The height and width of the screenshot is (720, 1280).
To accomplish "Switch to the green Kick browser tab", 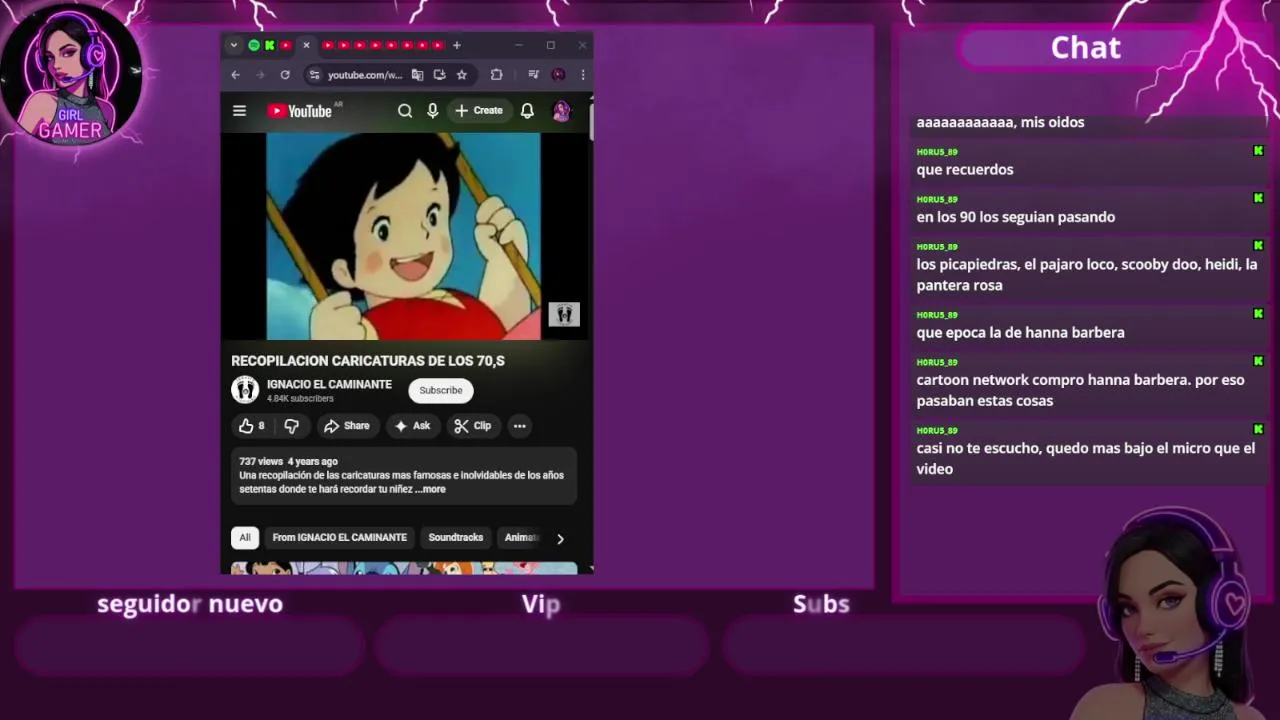I will [x=270, y=45].
